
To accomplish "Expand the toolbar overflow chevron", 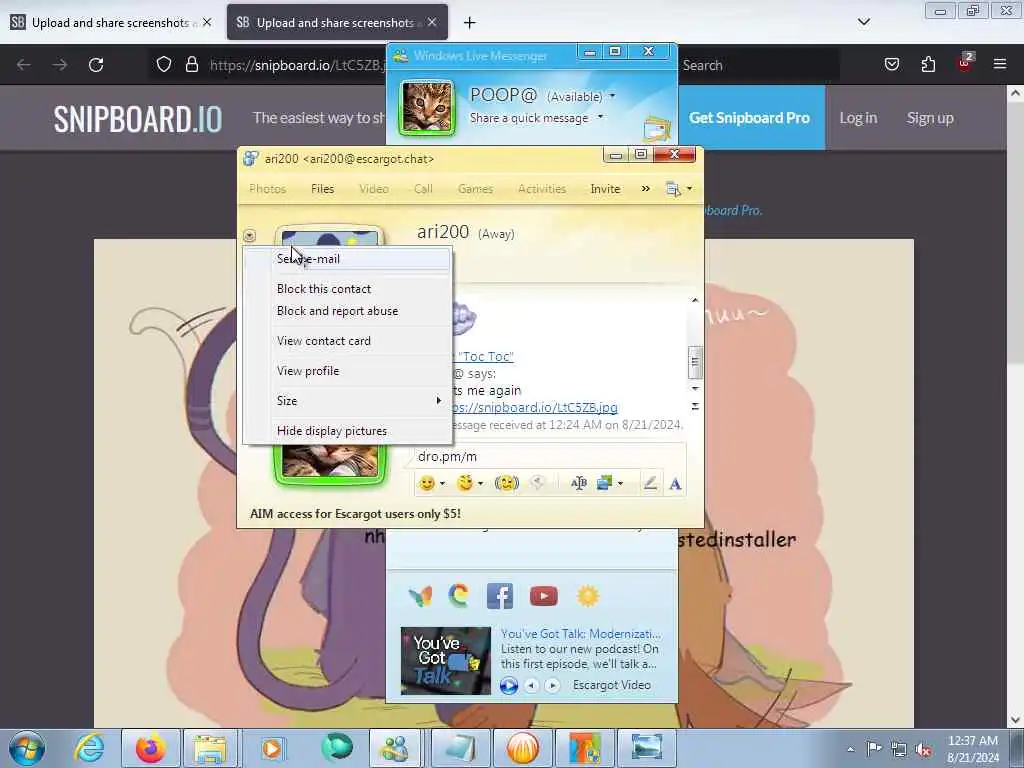I will [x=645, y=189].
